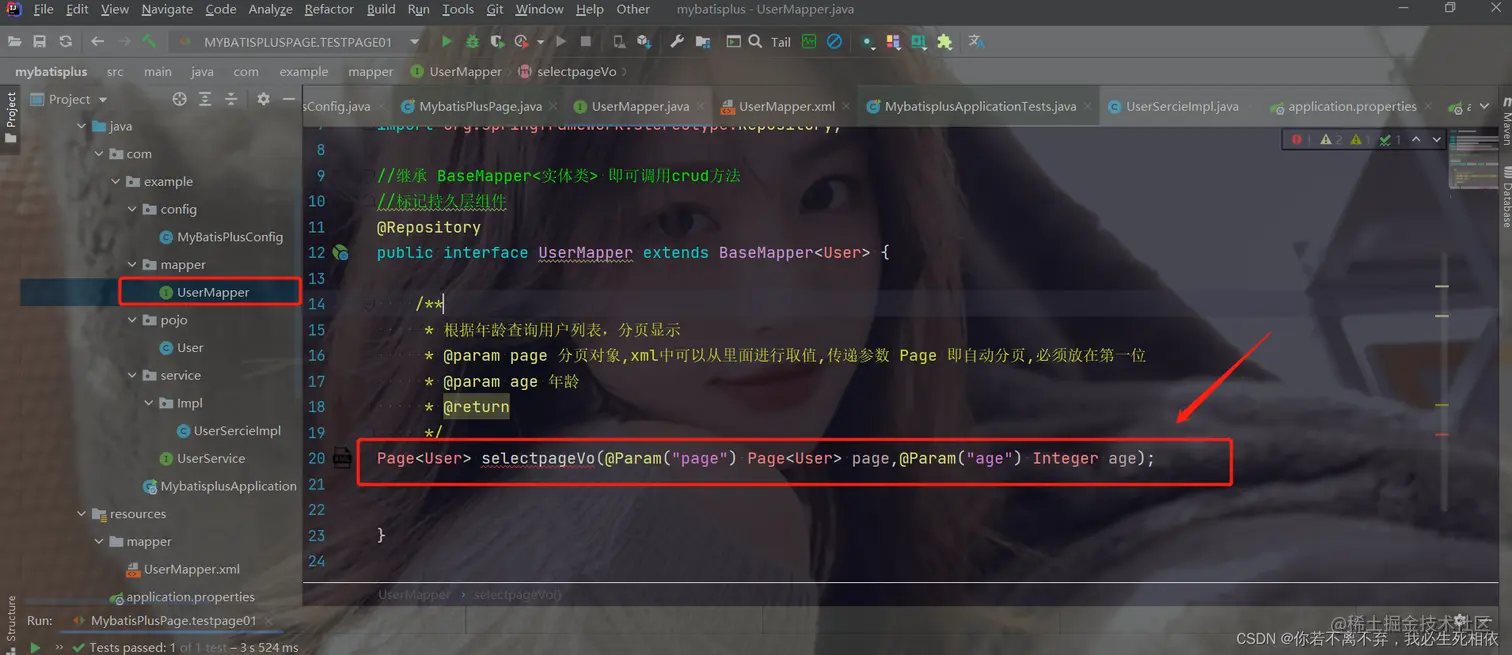
Task: Open Search Everywhere with the magnifier icon
Action: click(x=755, y=41)
